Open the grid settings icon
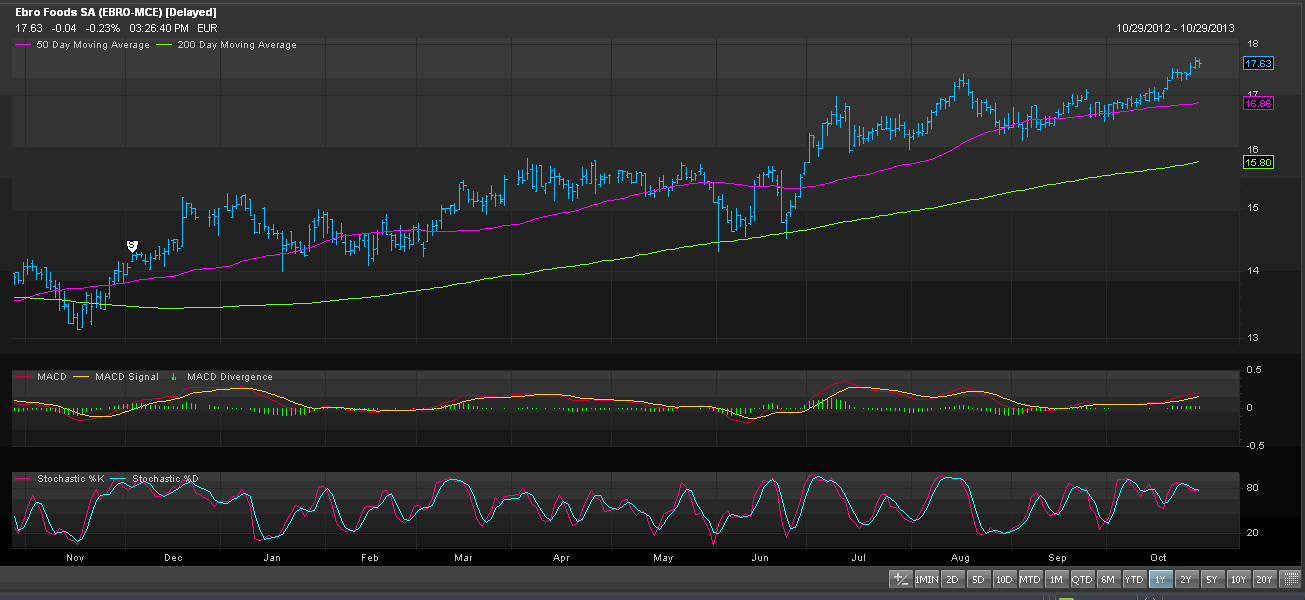This screenshot has height=600, width=1305. 1291,579
